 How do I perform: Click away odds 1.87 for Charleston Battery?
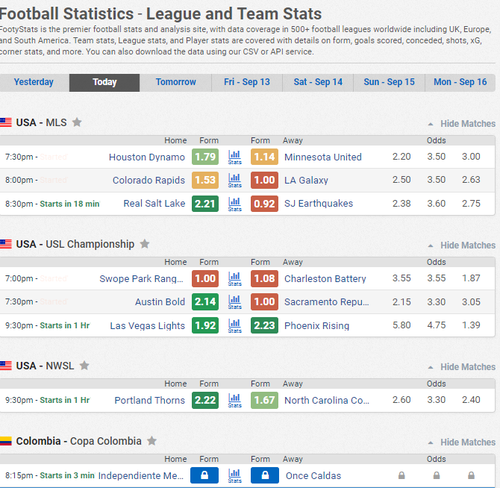471,278
